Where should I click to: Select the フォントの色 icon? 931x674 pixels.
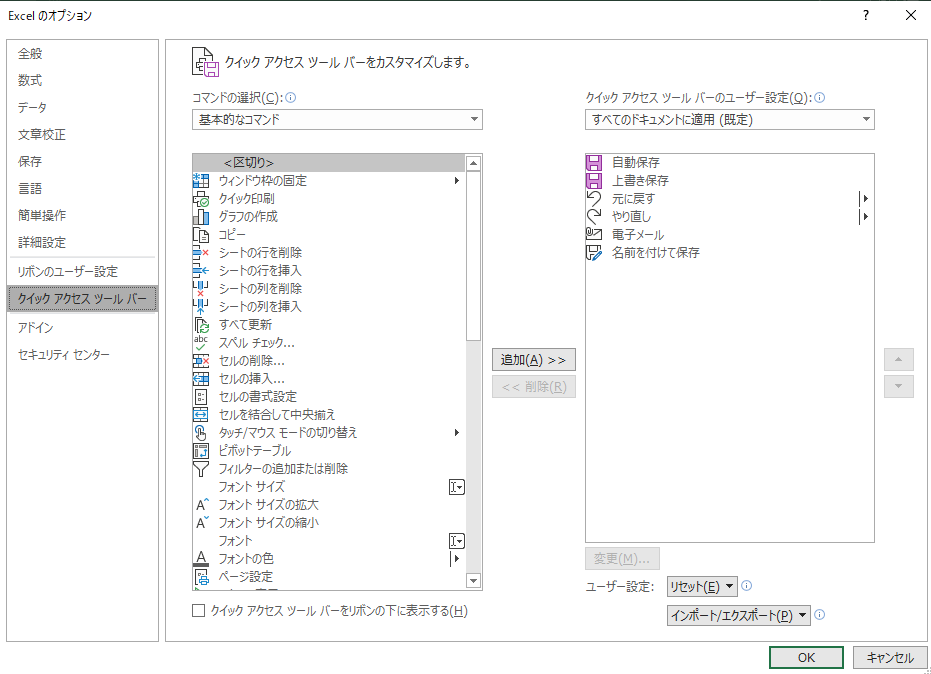pos(201,559)
